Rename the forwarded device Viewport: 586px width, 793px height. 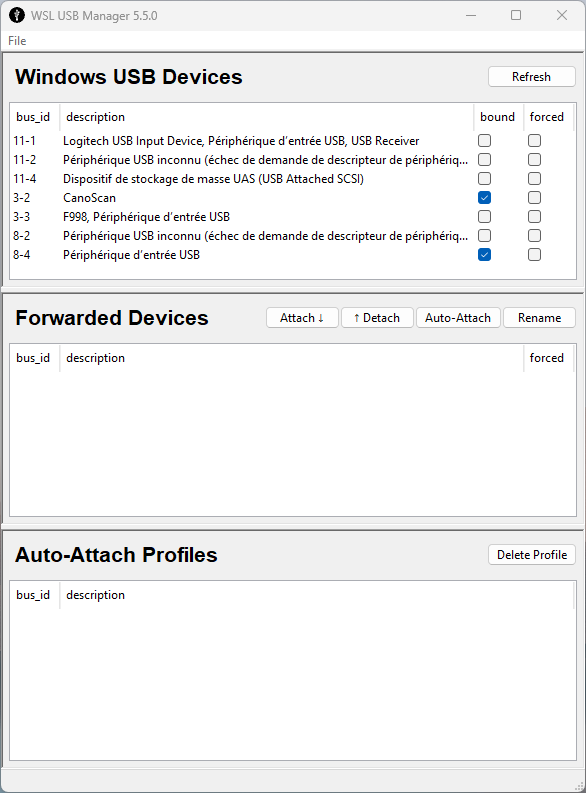pyautogui.click(x=539, y=318)
